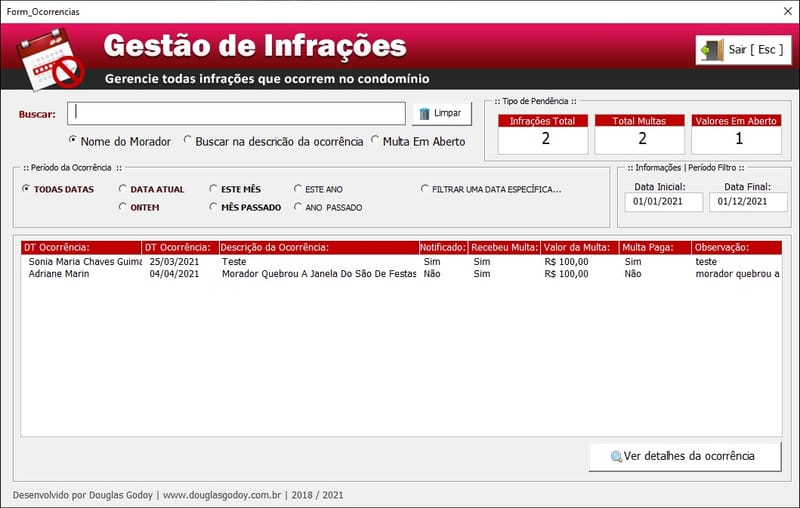Click the magnifier Ver detalhes da ocorrência button
The image size is (800, 508).
[x=685, y=457]
